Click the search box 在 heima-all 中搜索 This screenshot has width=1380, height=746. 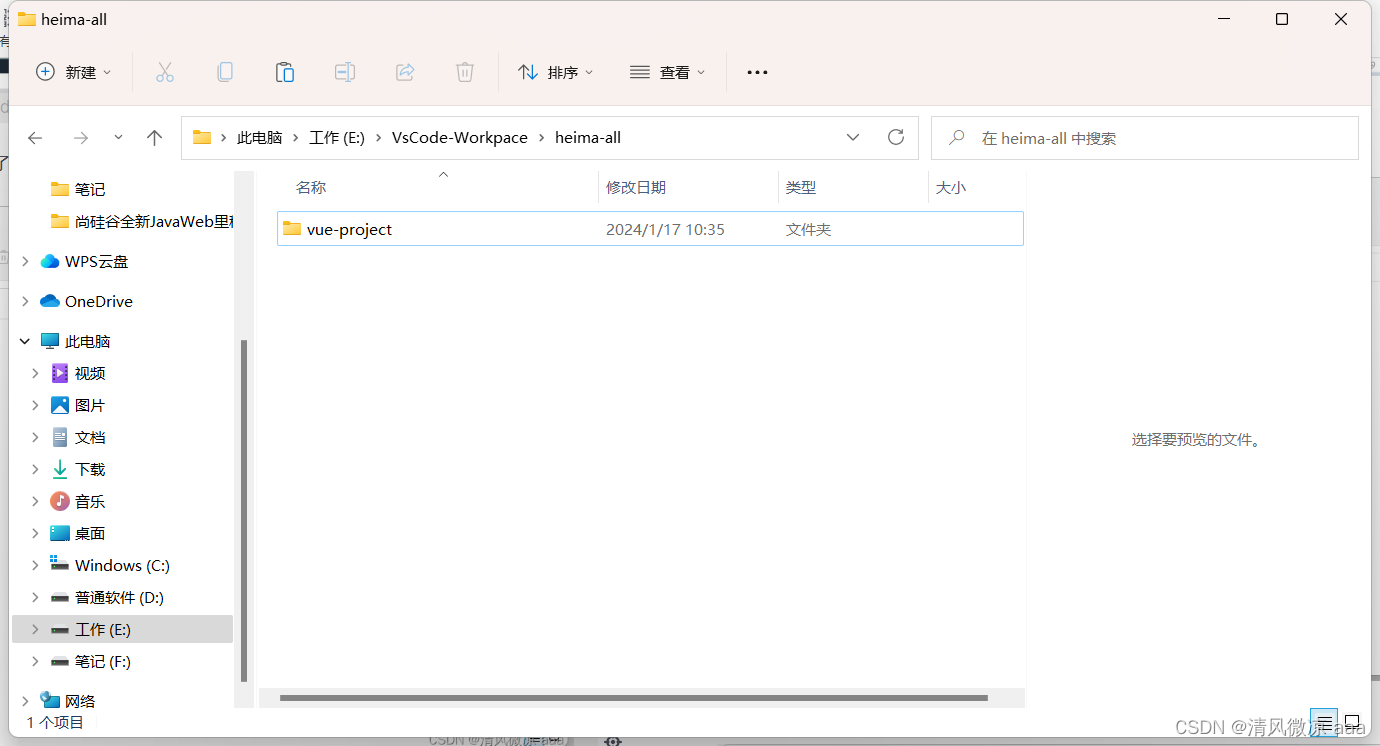tap(1144, 138)
